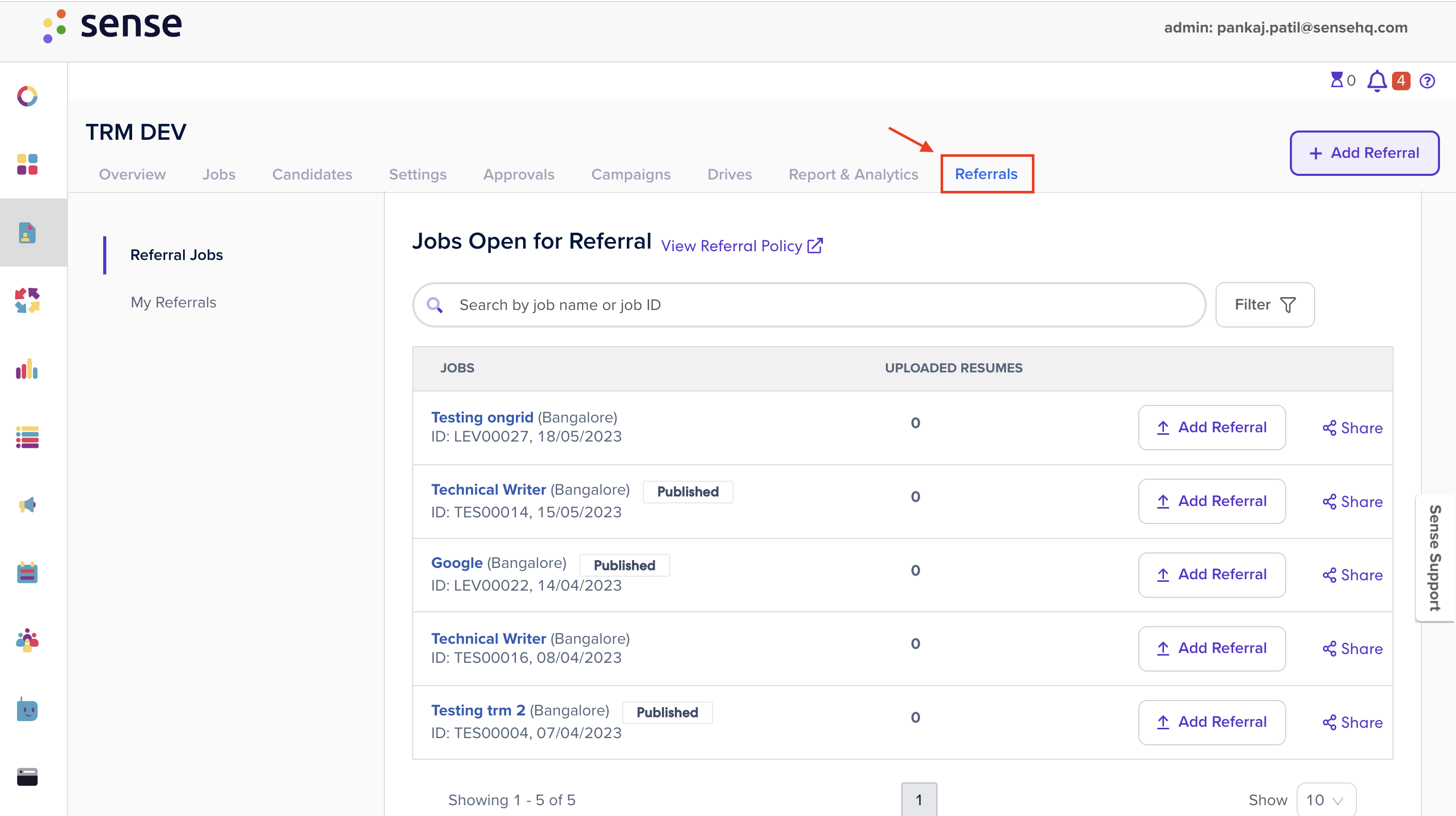Image resolution: width=1456 pixels, height=816 pixels.
Task: Switch to the Drives tab
Action: [730, 175]
